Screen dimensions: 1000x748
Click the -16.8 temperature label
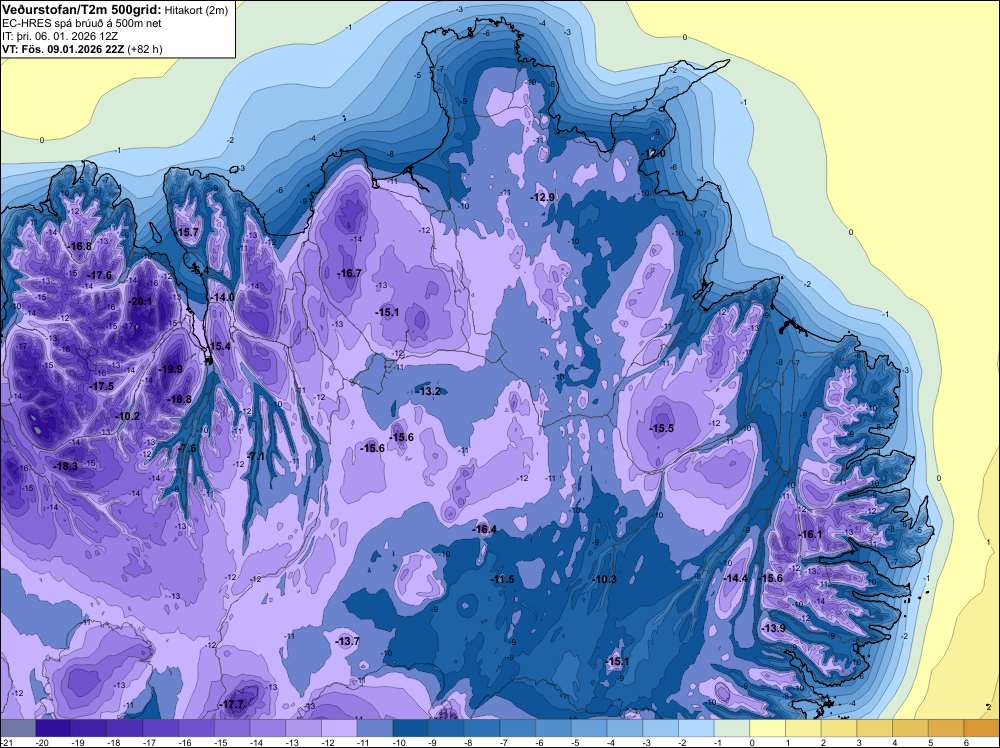80,246
